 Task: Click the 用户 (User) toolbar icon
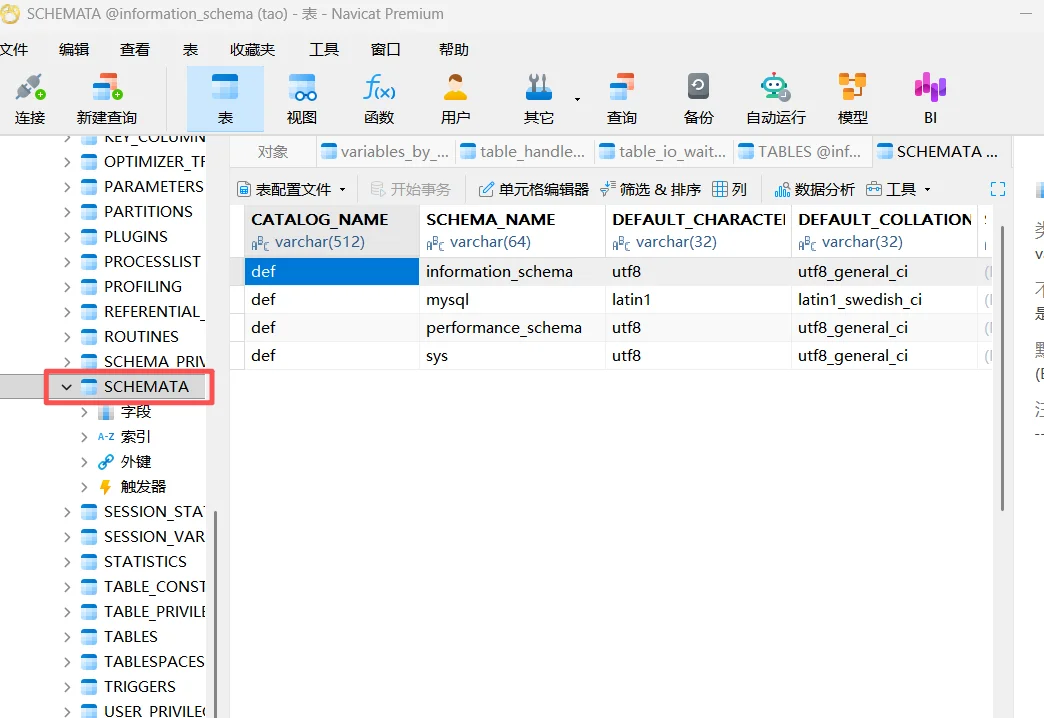(x=455, y=98)
